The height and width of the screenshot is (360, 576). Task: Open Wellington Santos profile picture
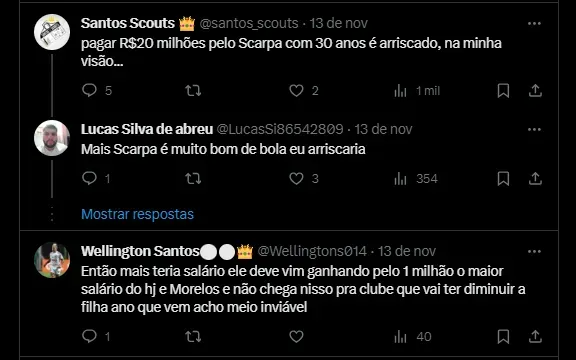[52, 260]
